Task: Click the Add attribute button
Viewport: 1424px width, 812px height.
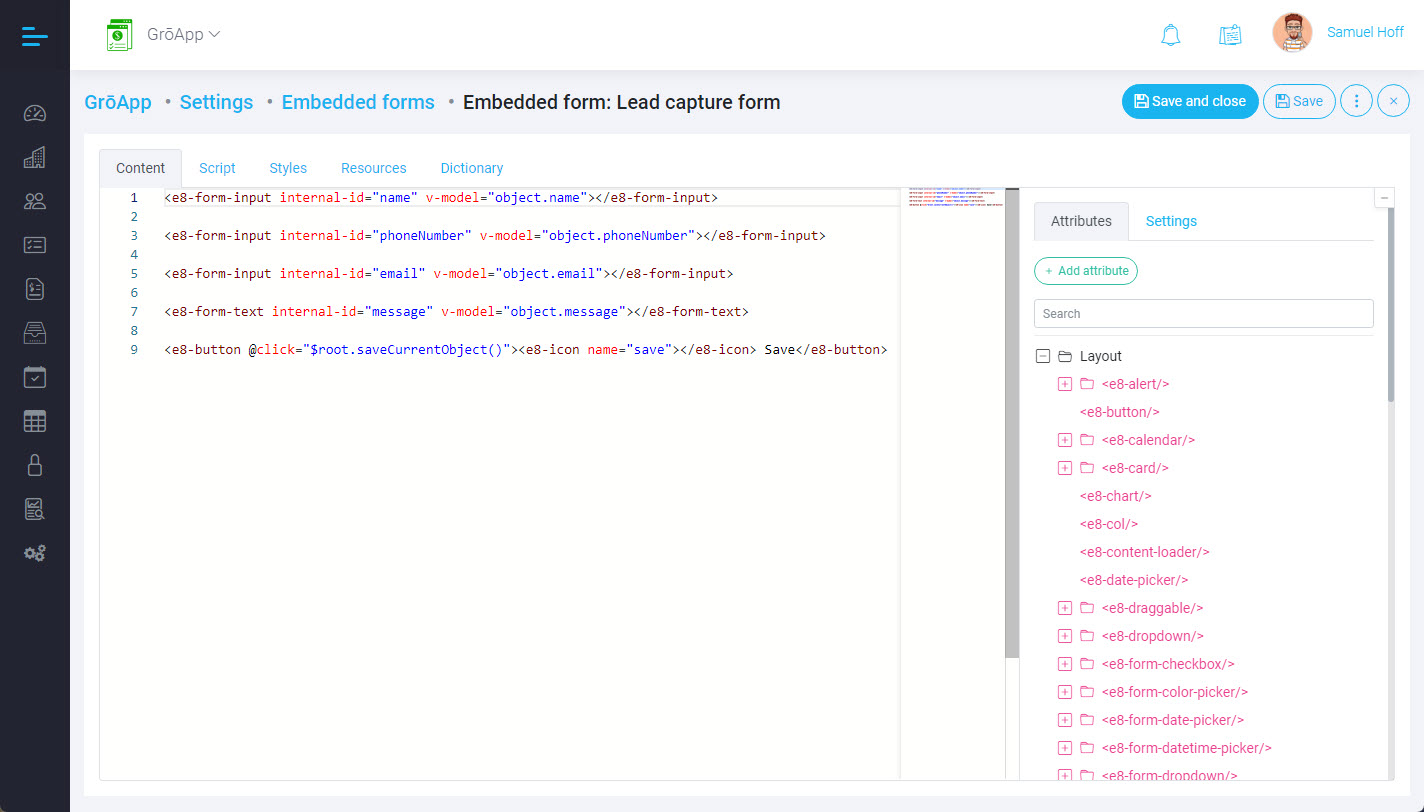Action: tap(1086, 271)
